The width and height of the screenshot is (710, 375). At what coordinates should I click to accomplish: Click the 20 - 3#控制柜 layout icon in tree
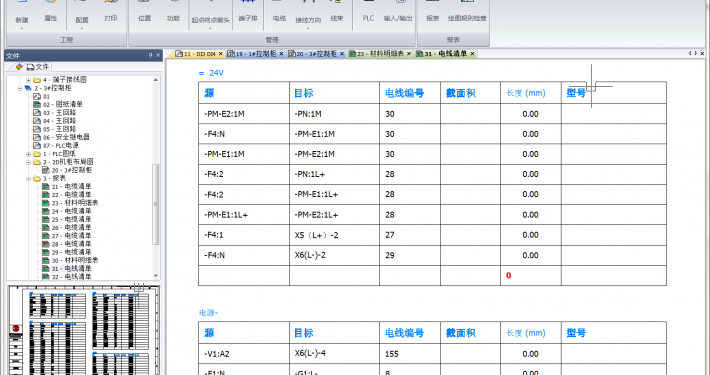46,170
